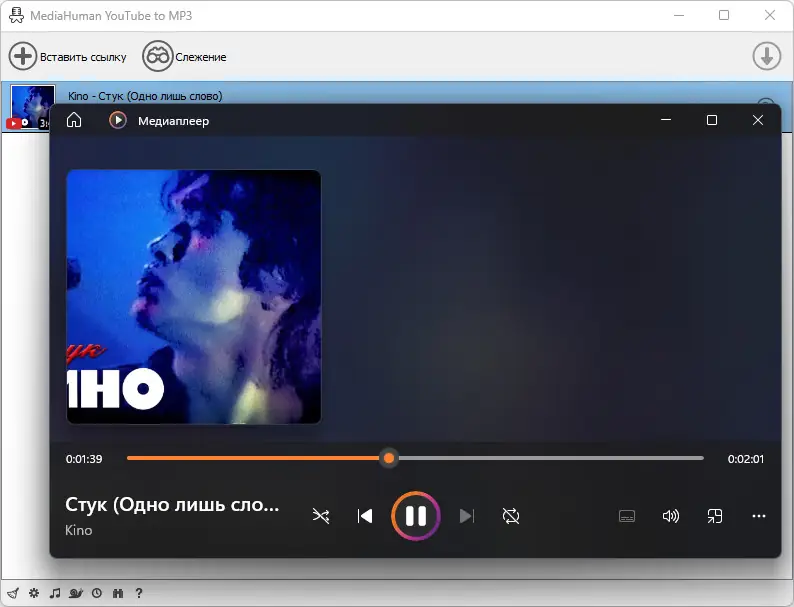Open help question mark icon
The image size is (794, 607).
pyautogui.click(x=139, y=593)
